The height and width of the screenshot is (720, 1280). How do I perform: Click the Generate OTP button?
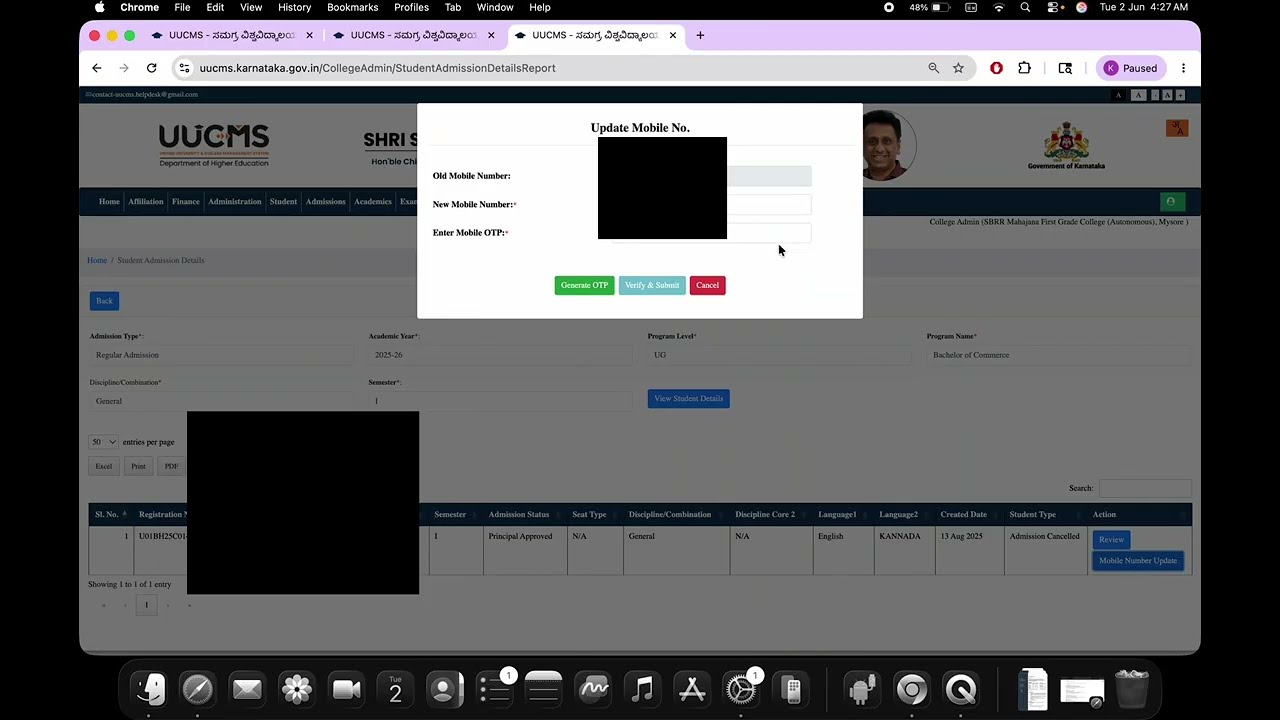pos(584,285)
